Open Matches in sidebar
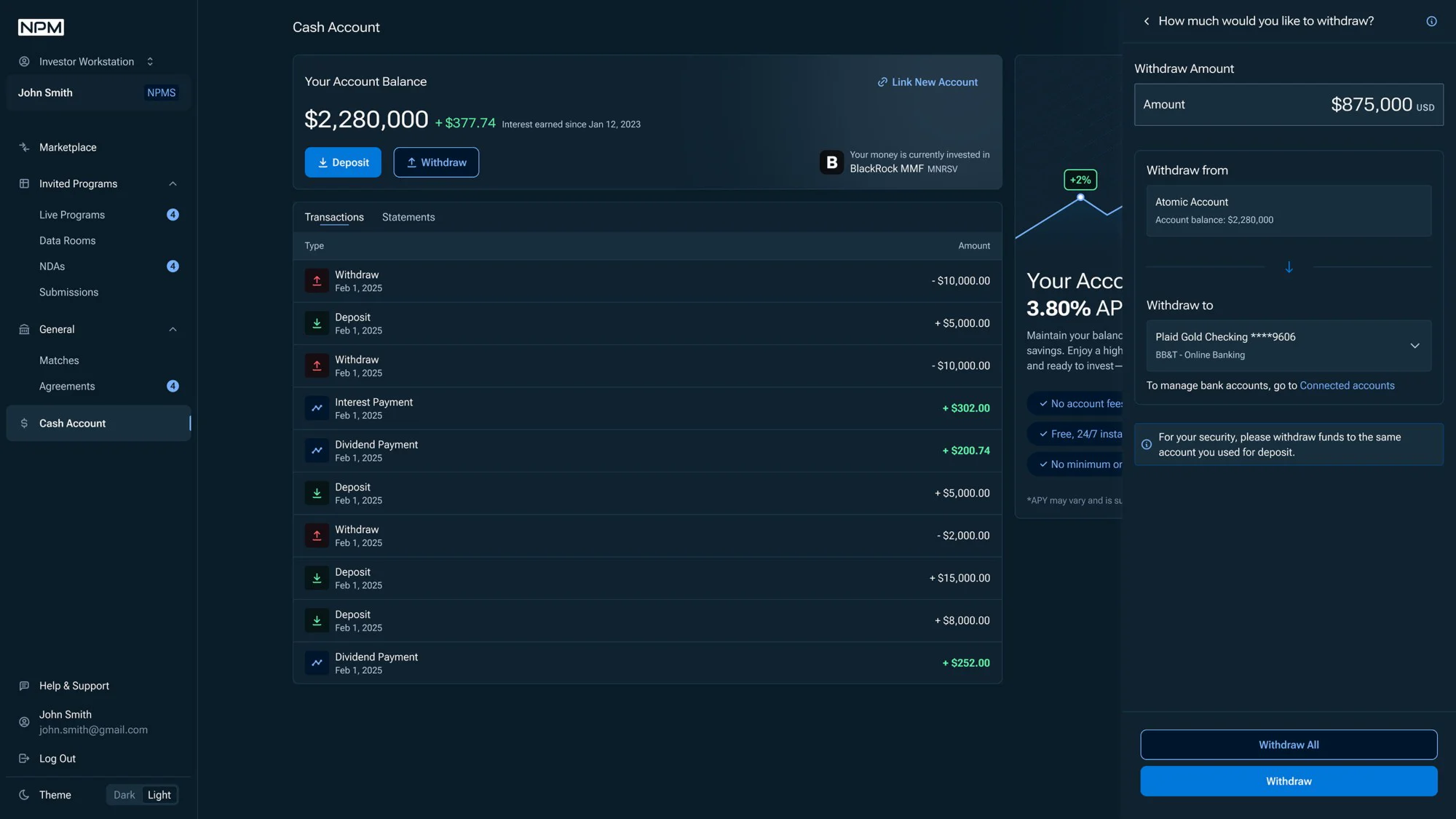Image resolution: width=1456 pixels, height=819 pixels. tap(59, 360)
